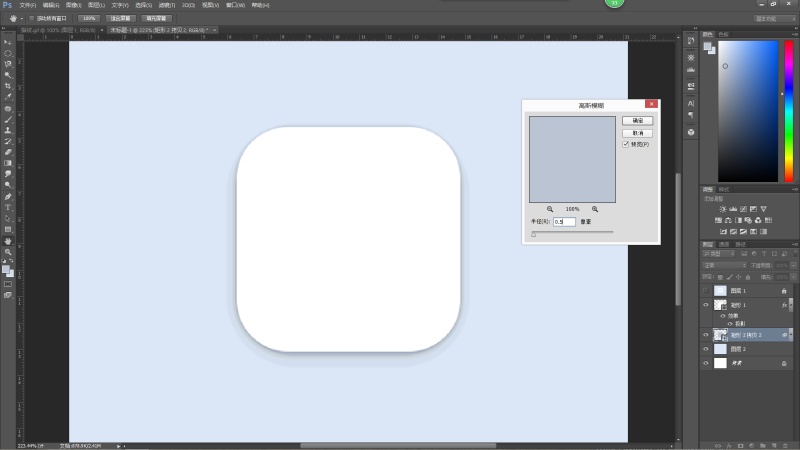Switch to the first document tab (.gif)
The height and width of the screenshot is (450, 800).
(x=58, y=30)
